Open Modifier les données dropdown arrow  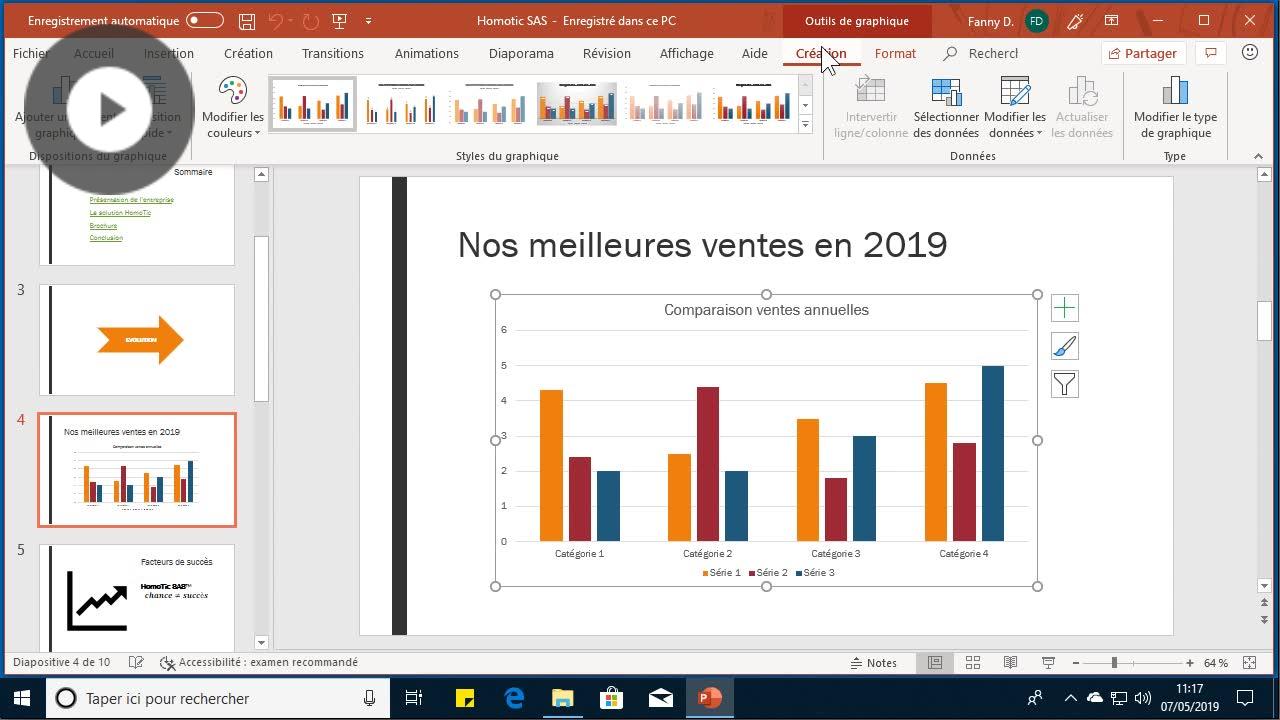(1039, 133)
